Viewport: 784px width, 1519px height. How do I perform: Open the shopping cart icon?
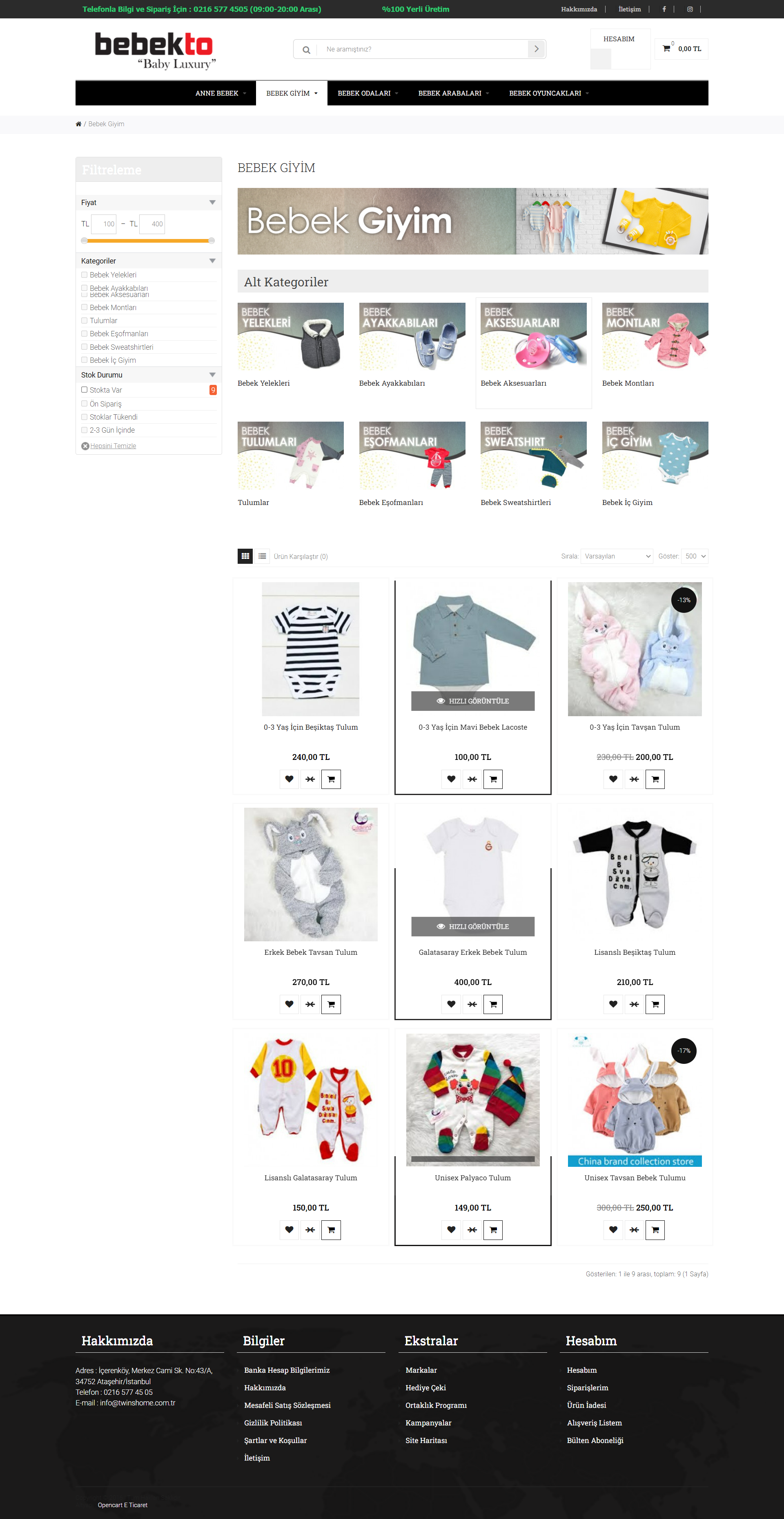tap(666, 48)
